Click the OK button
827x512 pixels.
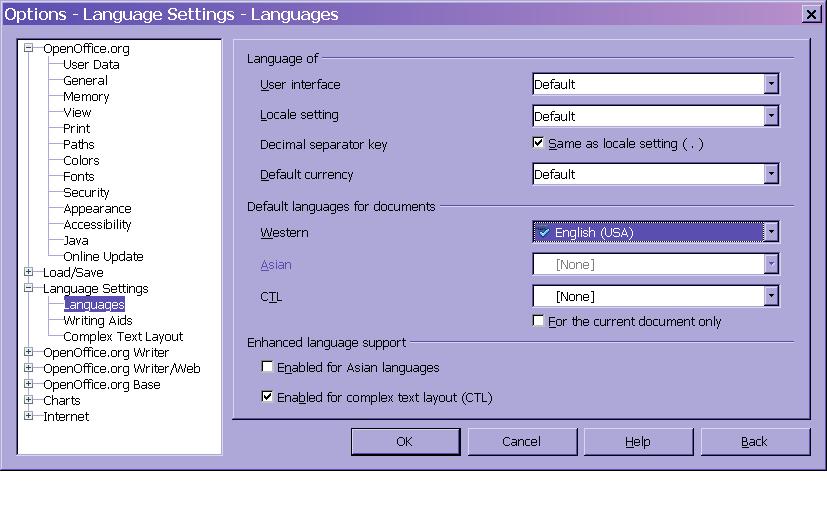pyautogui.click(x=404, y=441)
